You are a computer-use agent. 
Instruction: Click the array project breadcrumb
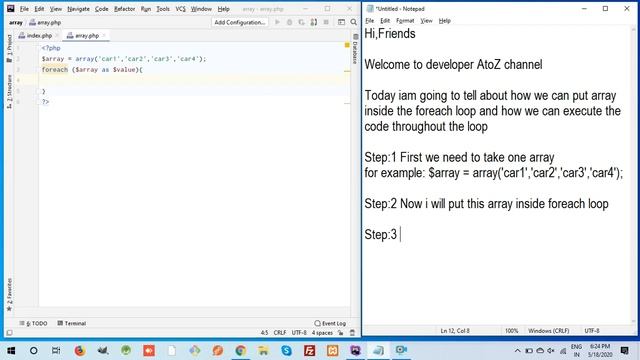pos(16,22)
